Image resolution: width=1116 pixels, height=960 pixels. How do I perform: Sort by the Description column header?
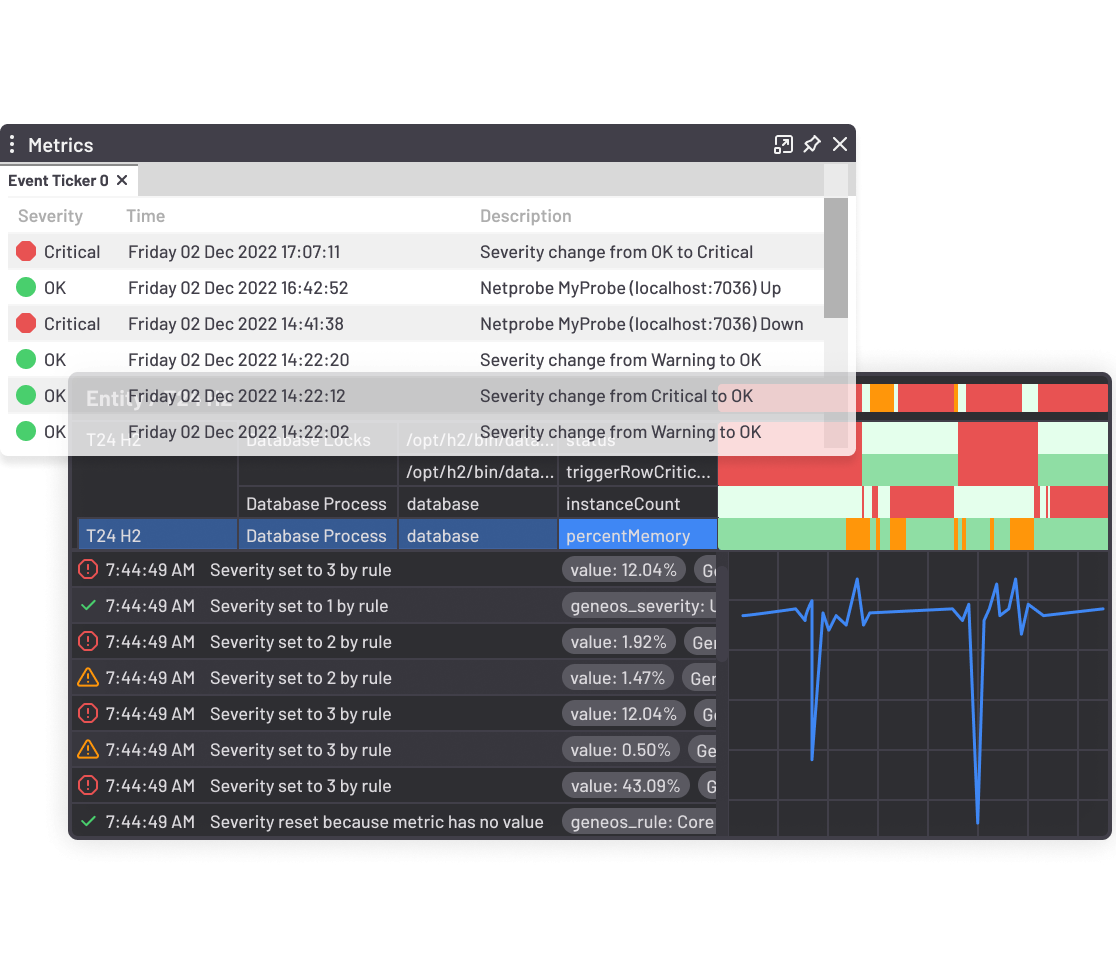tap(525, 216)
